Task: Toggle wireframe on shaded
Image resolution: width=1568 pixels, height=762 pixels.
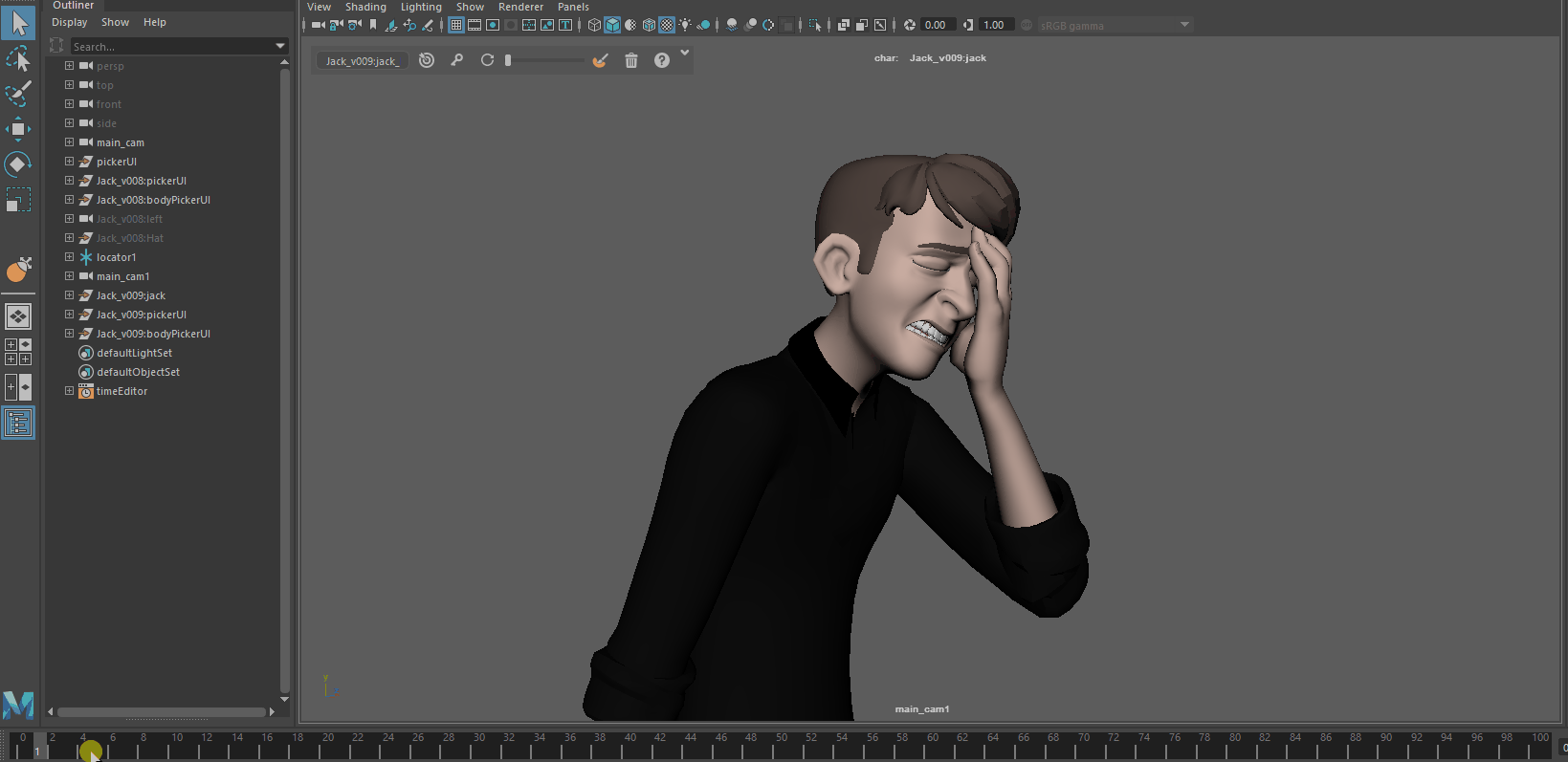Action: (649, 25)
